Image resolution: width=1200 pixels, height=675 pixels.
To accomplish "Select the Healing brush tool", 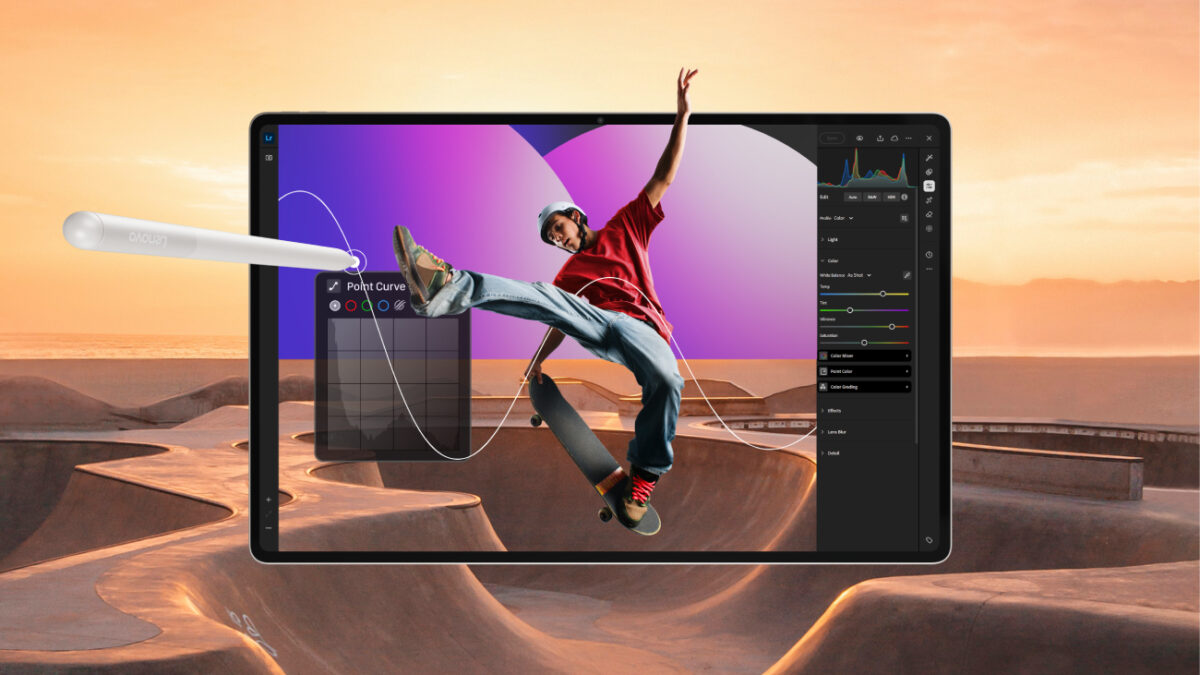I will pos(929,200).
